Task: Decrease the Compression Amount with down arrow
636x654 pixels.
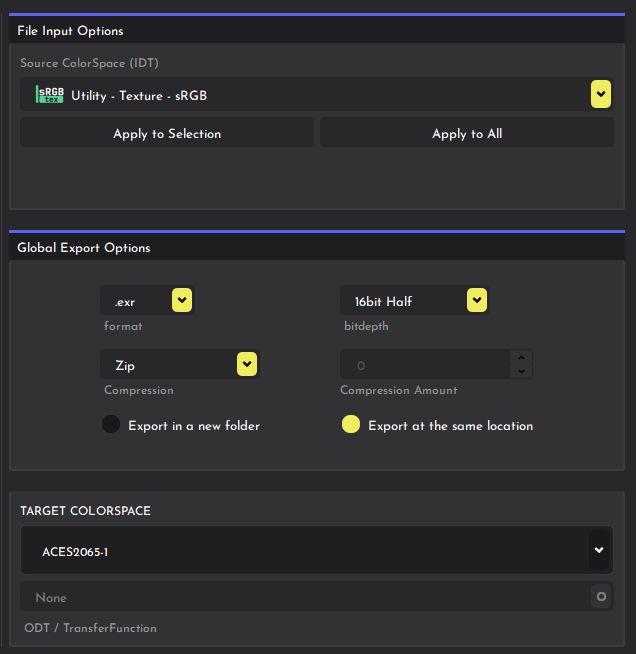Action: [x=520, y=372]
